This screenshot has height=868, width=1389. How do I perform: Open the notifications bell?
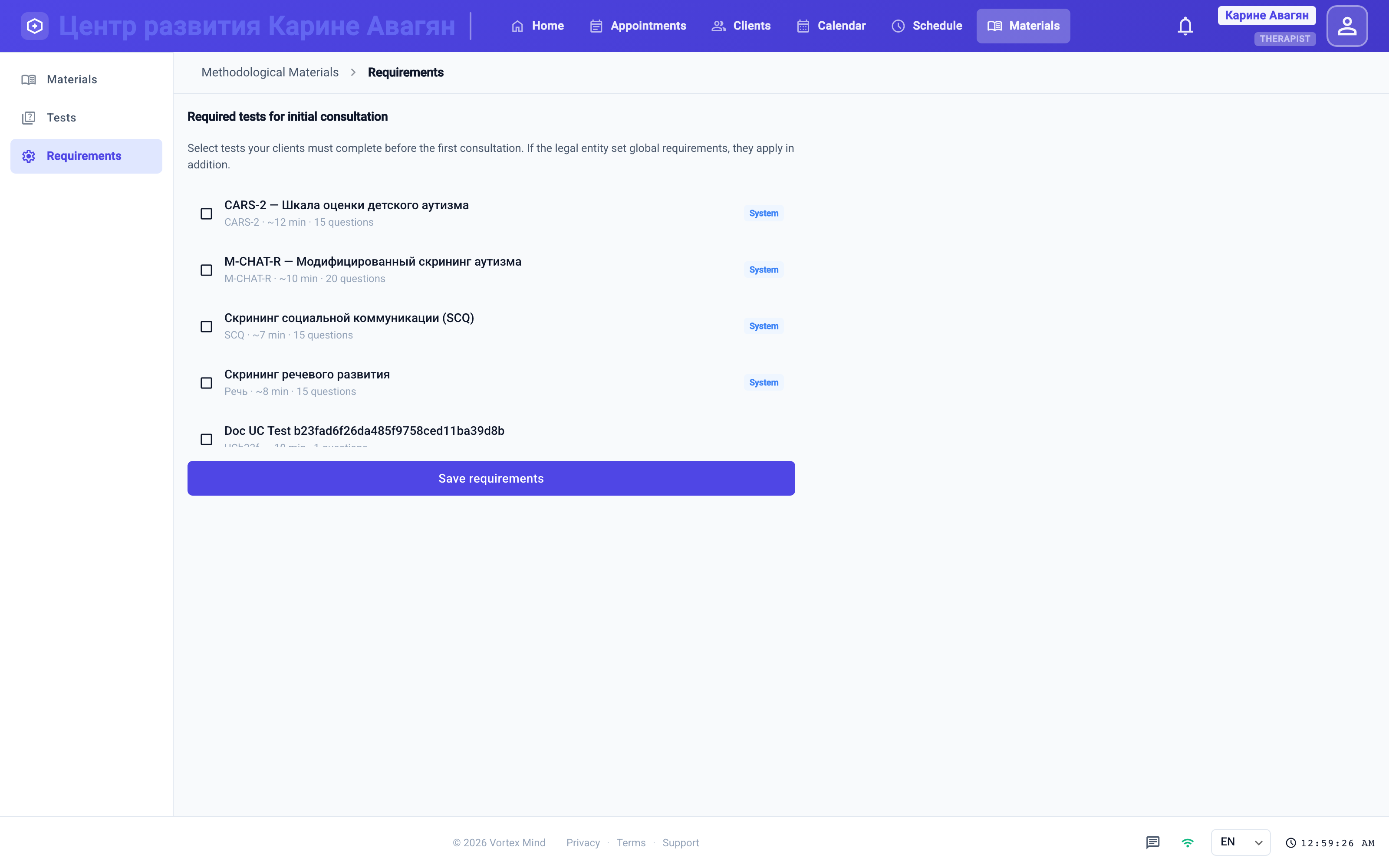click(x=1185, y=26)
